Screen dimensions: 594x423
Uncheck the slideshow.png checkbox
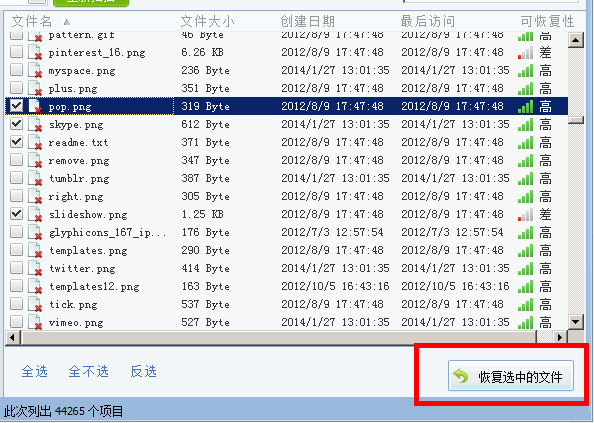(x=16, y=214)
